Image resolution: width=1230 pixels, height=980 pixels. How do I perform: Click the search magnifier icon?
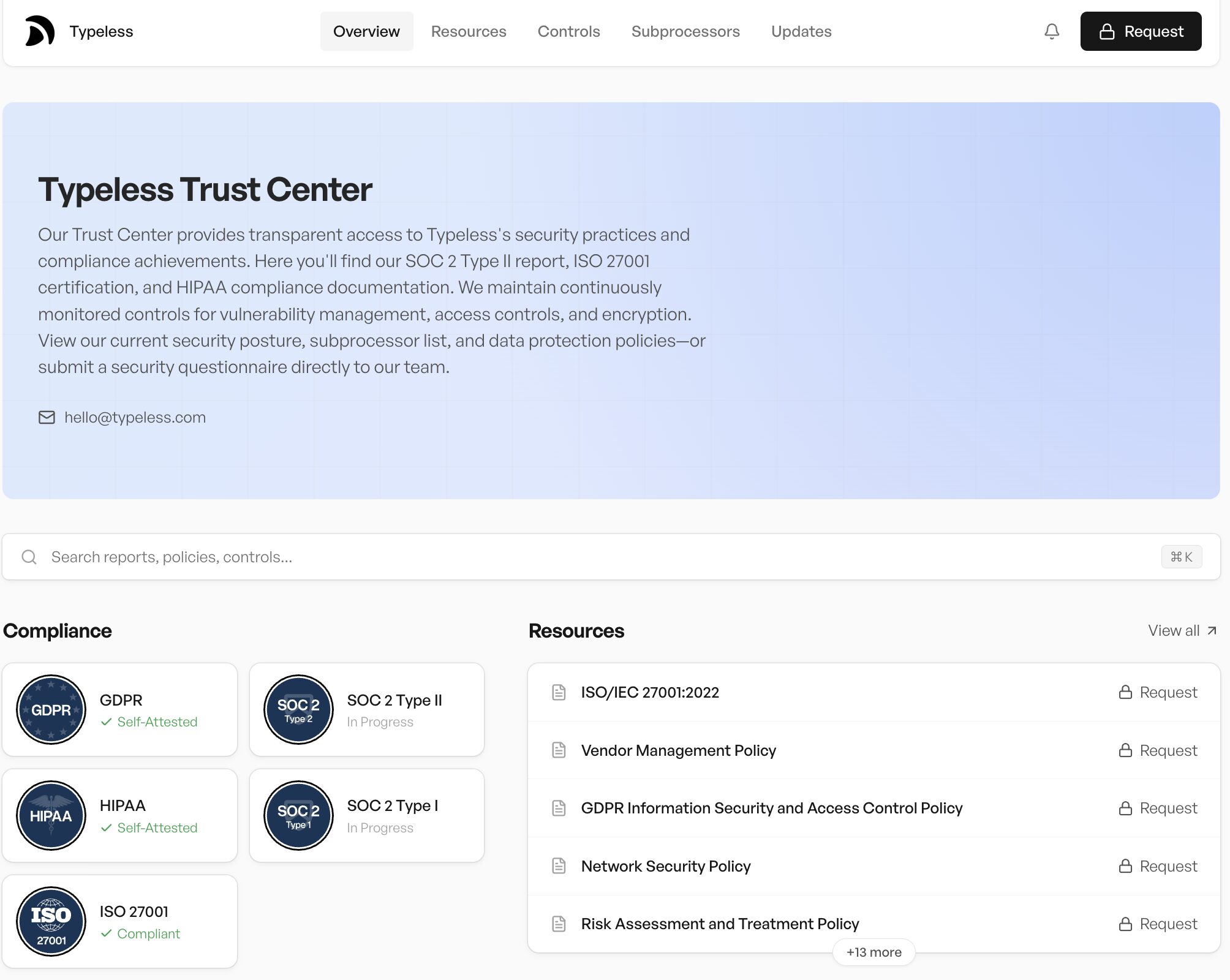[29, 557]
